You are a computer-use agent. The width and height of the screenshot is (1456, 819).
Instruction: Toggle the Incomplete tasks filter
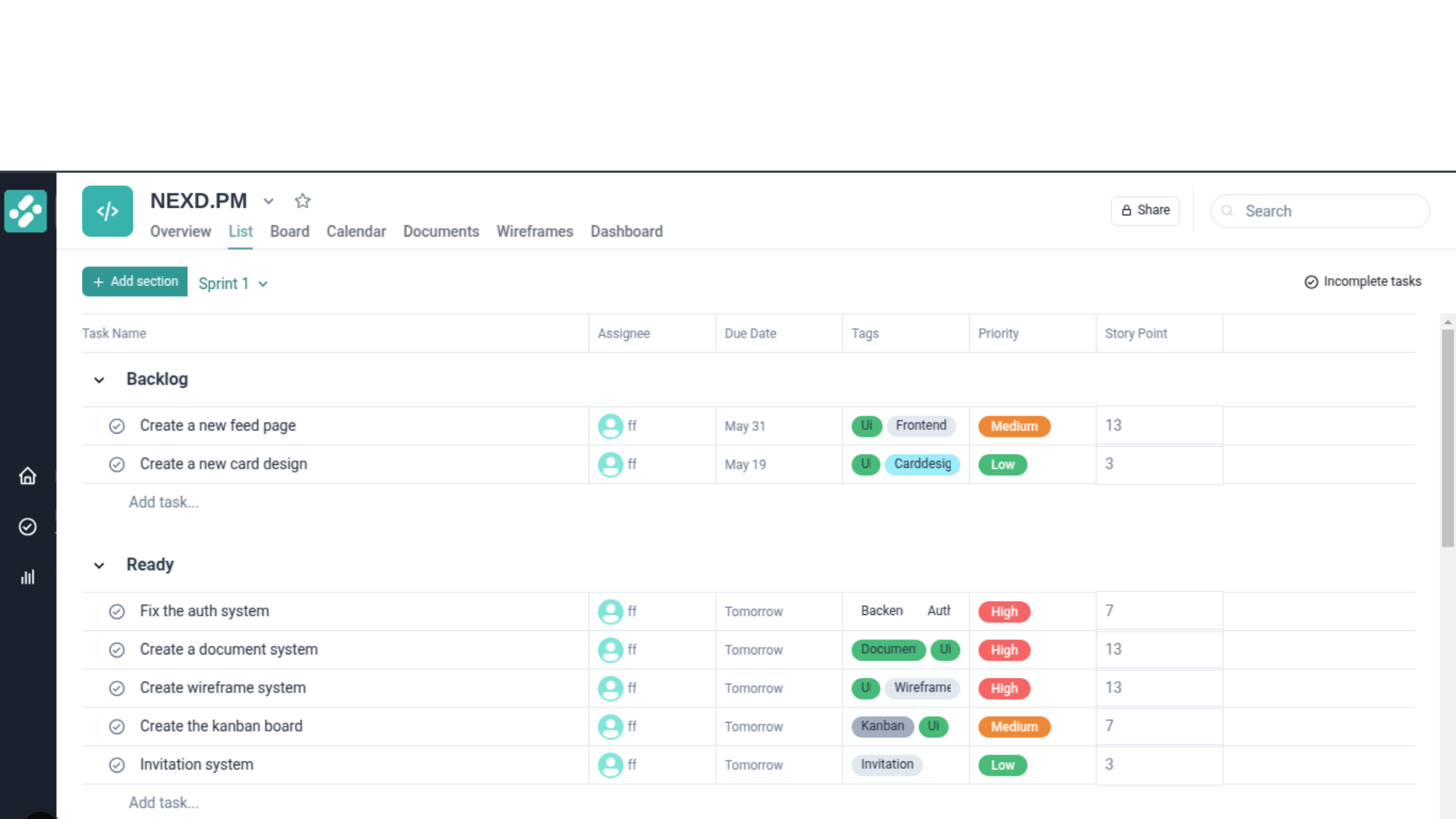point(1363,281)
